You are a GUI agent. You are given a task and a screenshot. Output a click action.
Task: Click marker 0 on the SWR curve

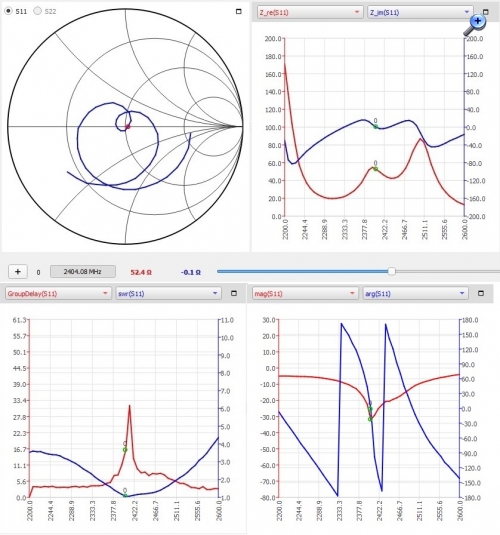(125, 495)
